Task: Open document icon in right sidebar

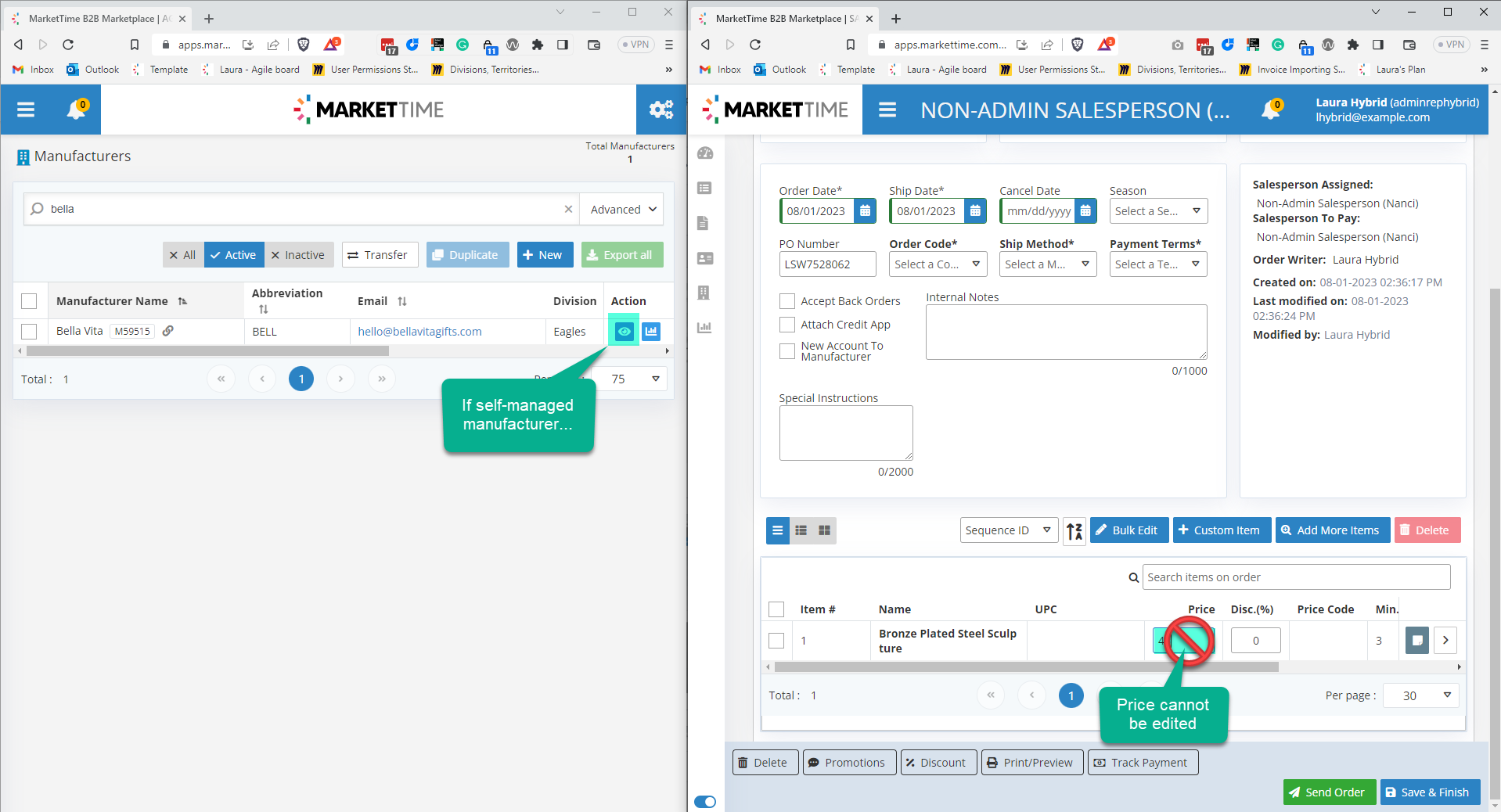Action: pos(703,223)
